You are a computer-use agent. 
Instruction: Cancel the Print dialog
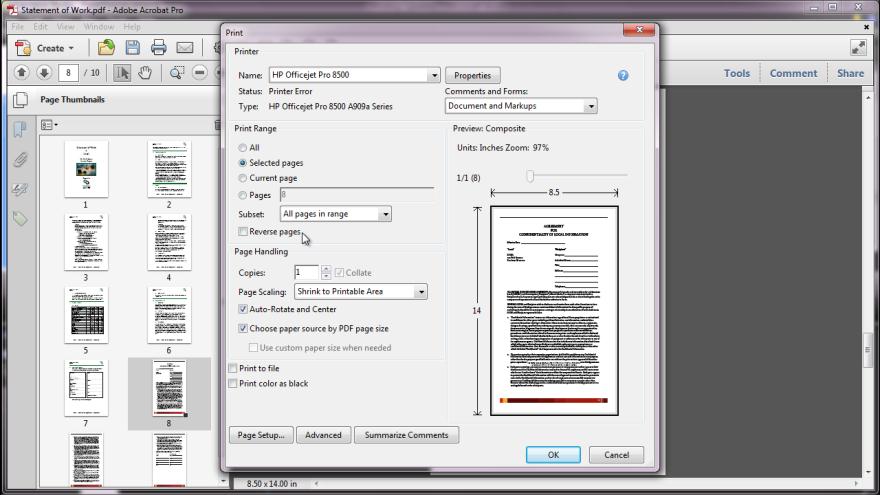pos(616,455)
